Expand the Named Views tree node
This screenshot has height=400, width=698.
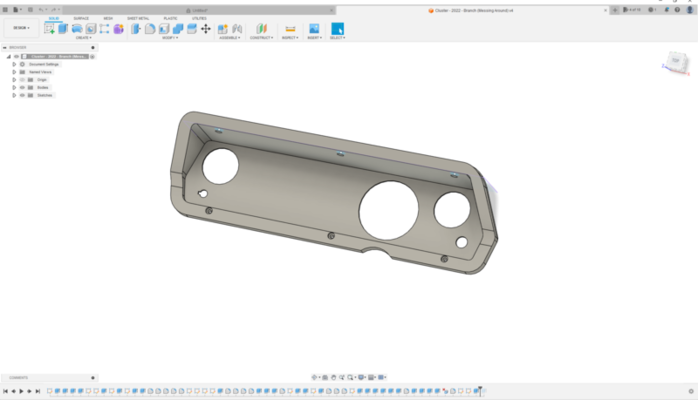point(14,72)
